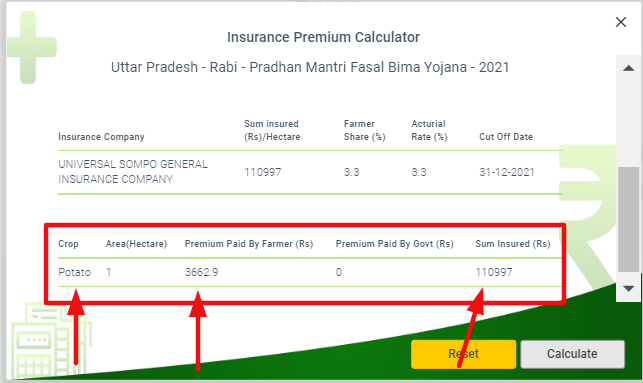
Task: Click the Acturial Rate (%) column header
Action: tap(429, 130)
